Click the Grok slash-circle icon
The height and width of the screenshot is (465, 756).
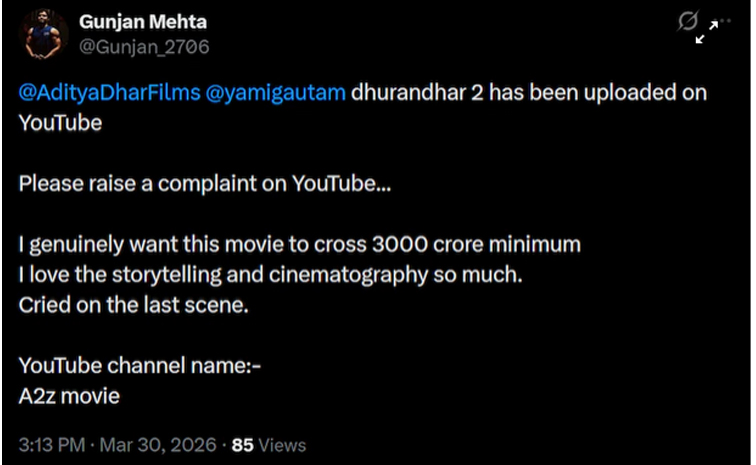coord(688,20)
